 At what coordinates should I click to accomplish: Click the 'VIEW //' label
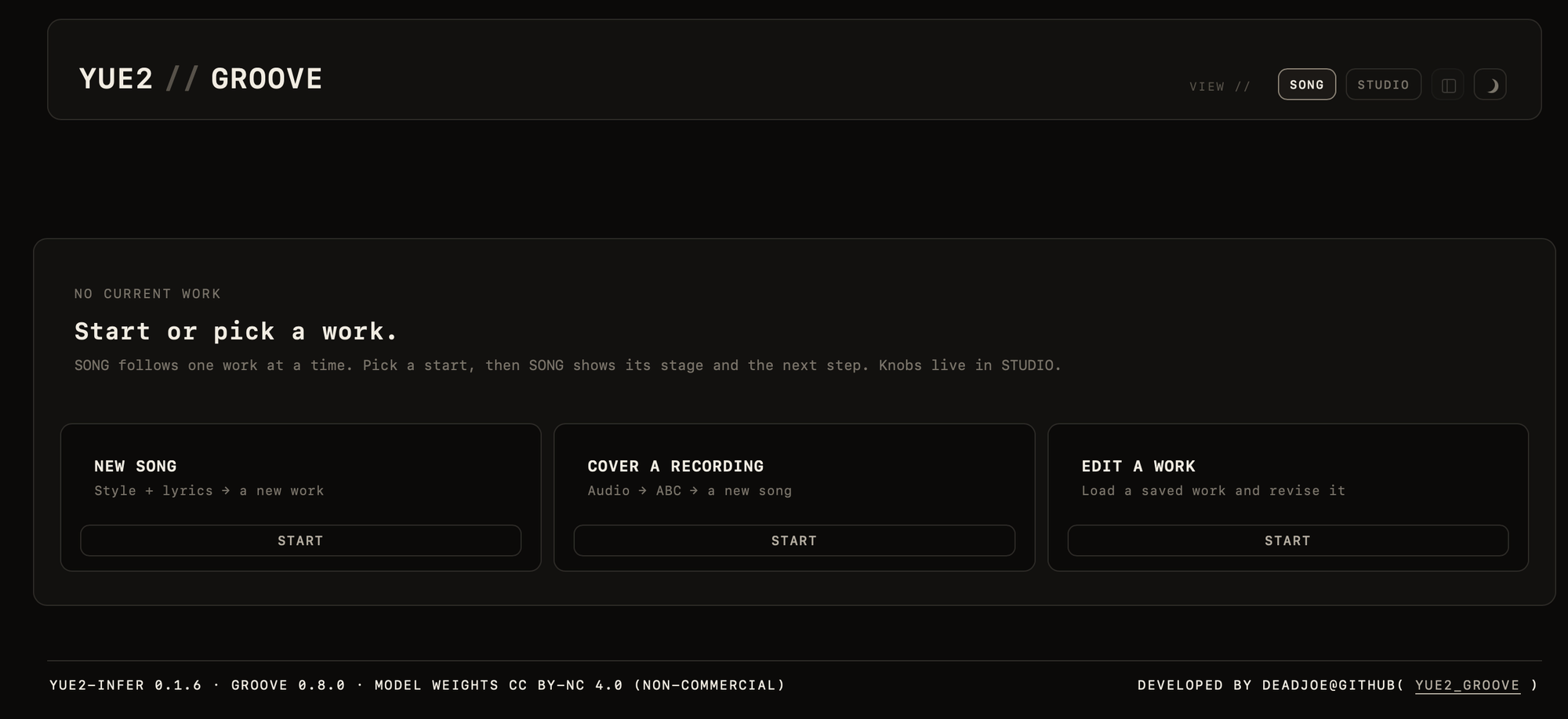click(x=1220, y=86)
